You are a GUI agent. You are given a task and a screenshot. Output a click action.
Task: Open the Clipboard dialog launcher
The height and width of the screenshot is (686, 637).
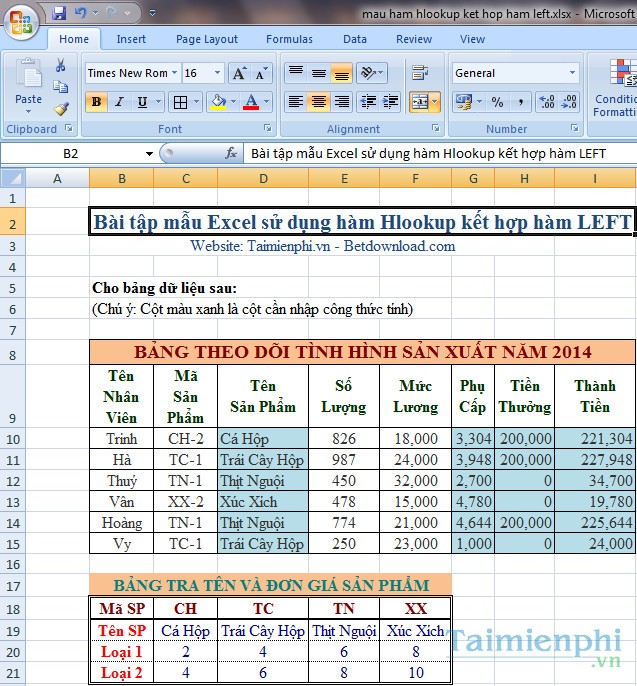tap(69, 128)
